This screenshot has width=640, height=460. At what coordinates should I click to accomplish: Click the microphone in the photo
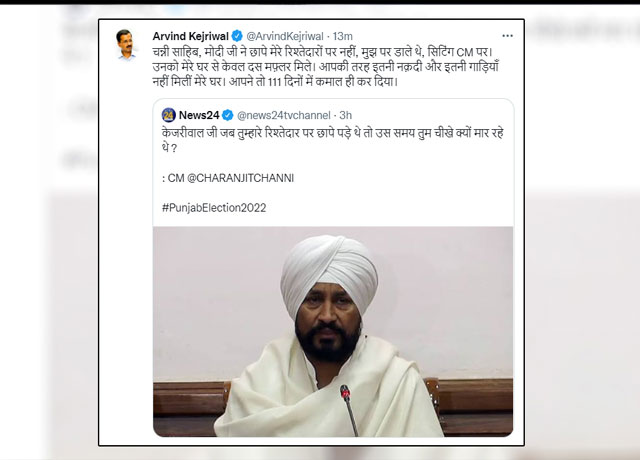point(349,409)
